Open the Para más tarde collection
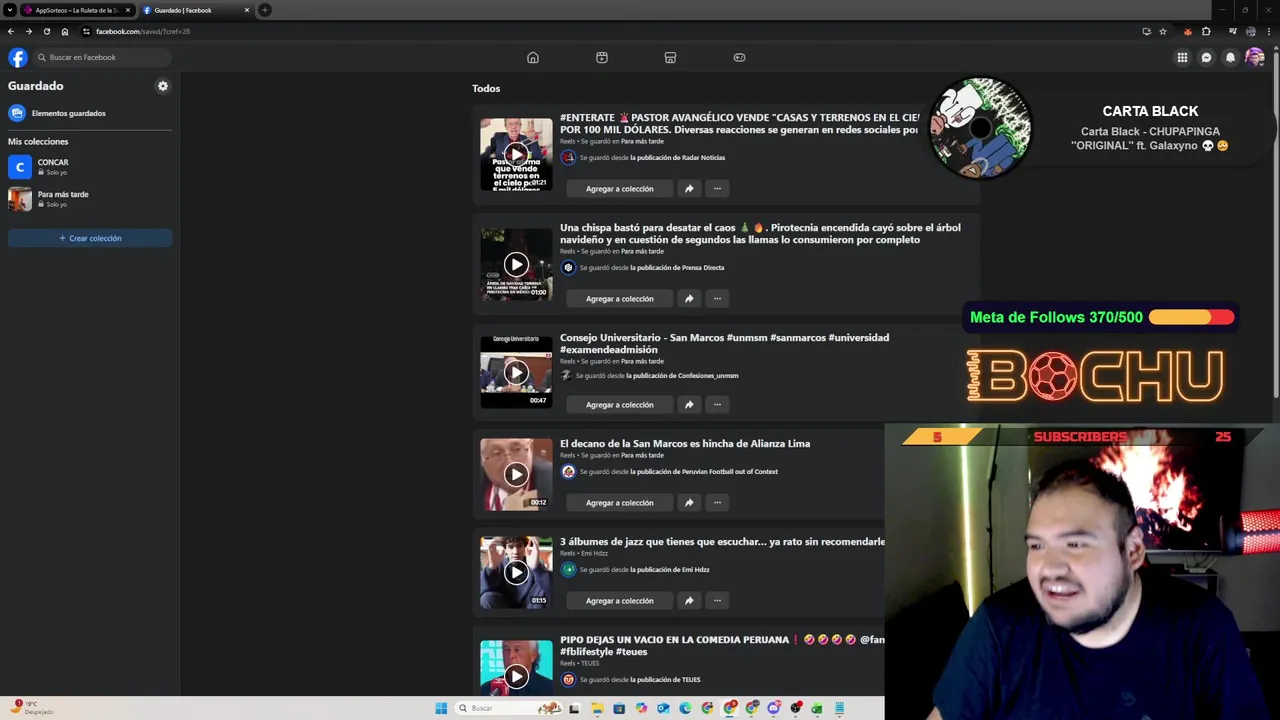Screen dimensions: 1280x720 pos(90,199)
